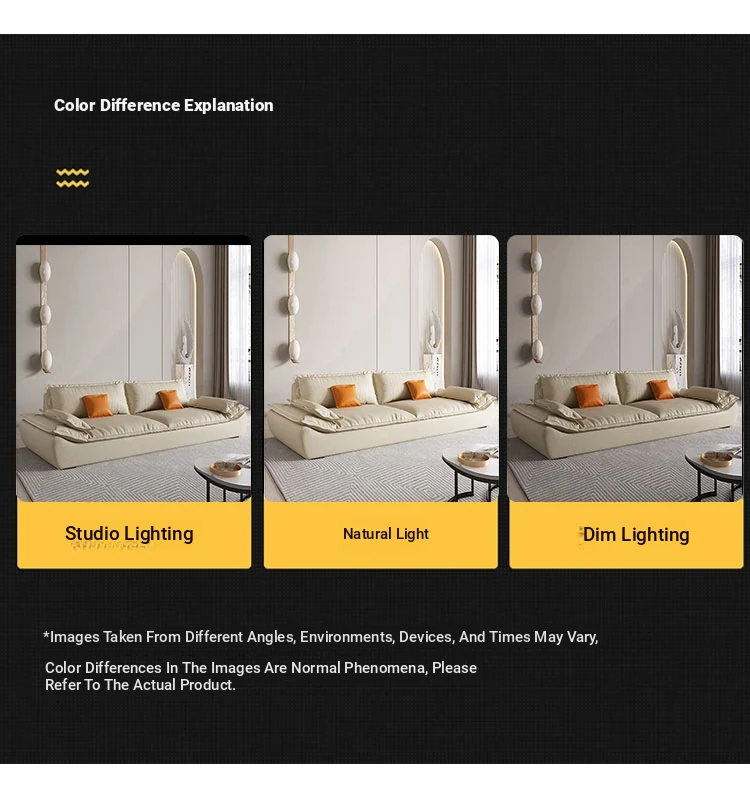Viewport: 750px width, 802px height.
Task: Click the round coffee table in Natural Light image
Action: coord(471,473)
